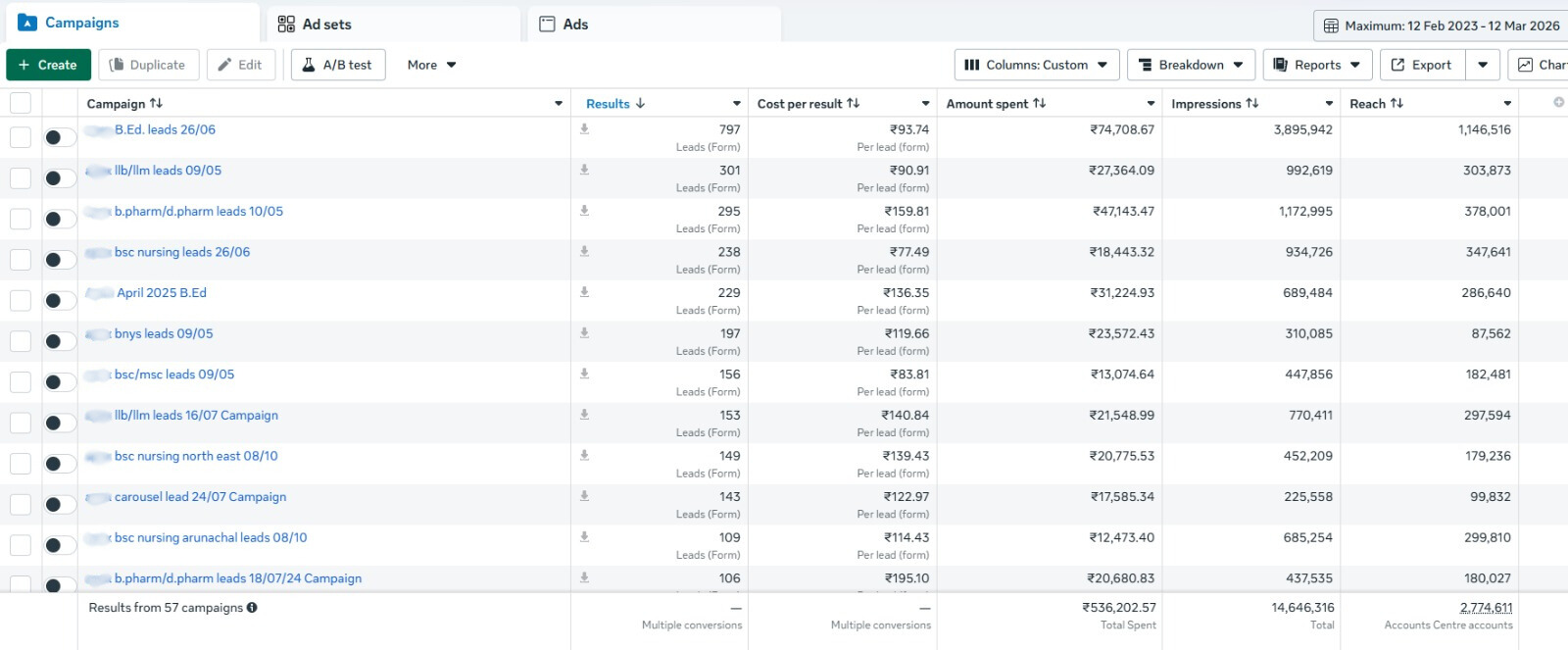
Task: Open the April 2025 B.Ed campaign link
Action: 162,293
